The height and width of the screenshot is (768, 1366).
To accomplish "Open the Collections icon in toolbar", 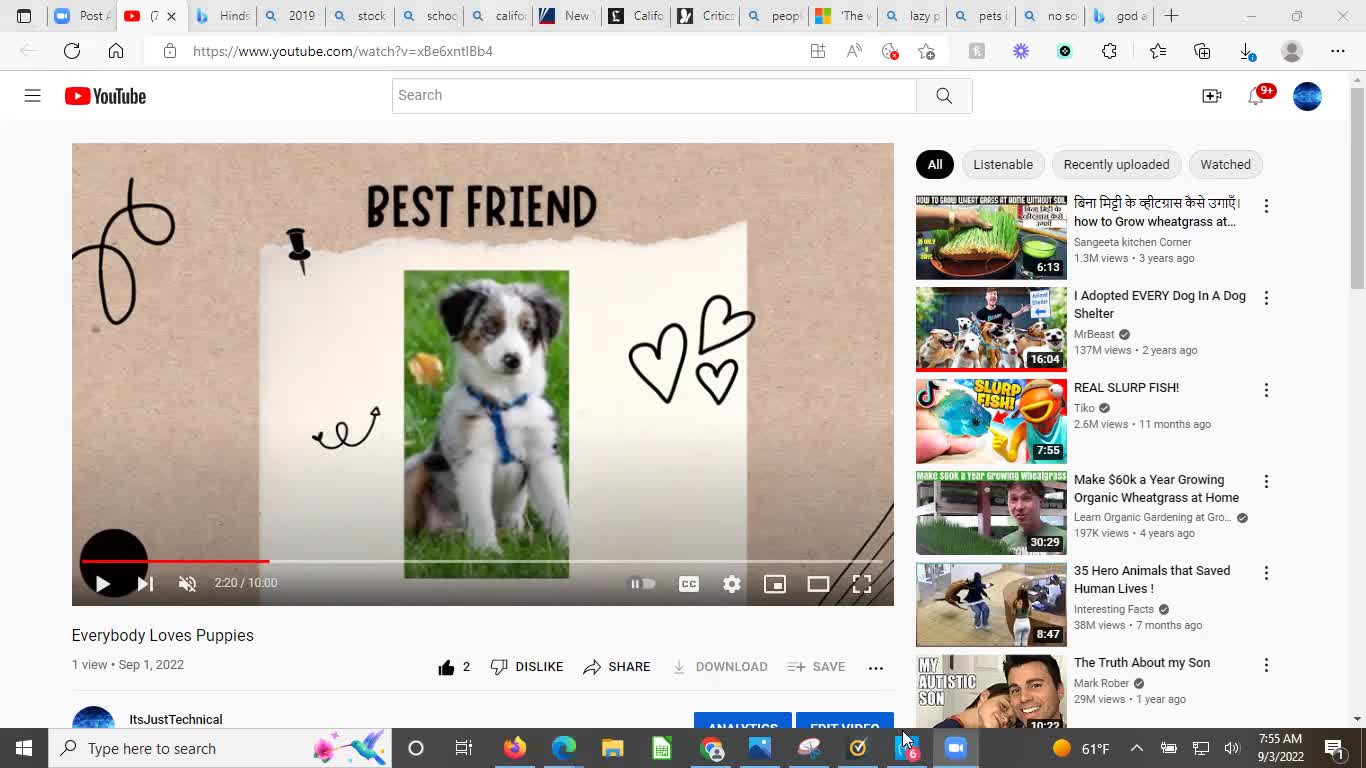I will pos(1202,51).
